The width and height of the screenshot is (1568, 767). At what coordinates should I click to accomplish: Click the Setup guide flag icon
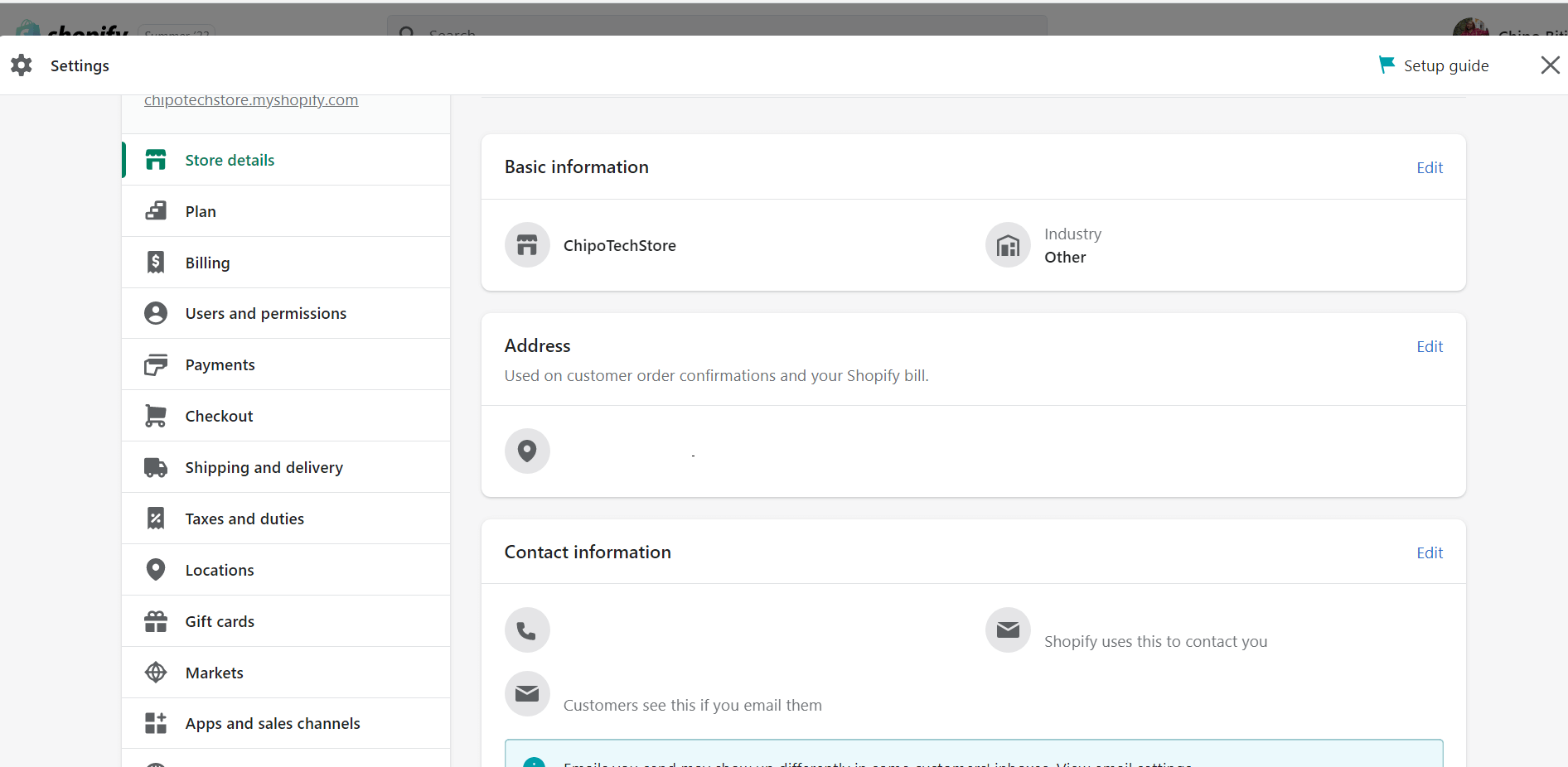click(x=1387, y=65)
